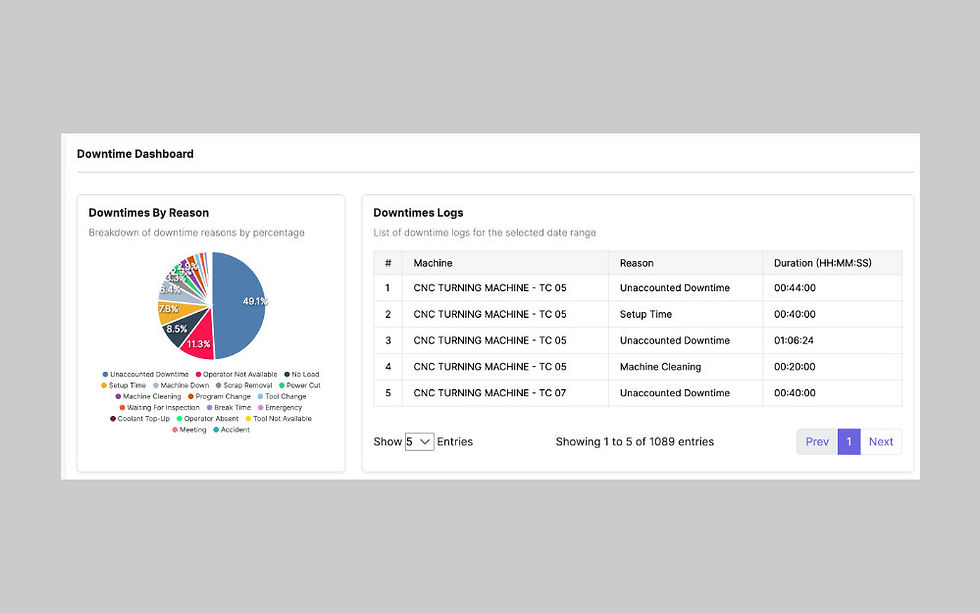Image resolution: width=980 pixels, height=613 pixels.
Task: Click the Setup Time legend marker
Action: pos(104,386)
